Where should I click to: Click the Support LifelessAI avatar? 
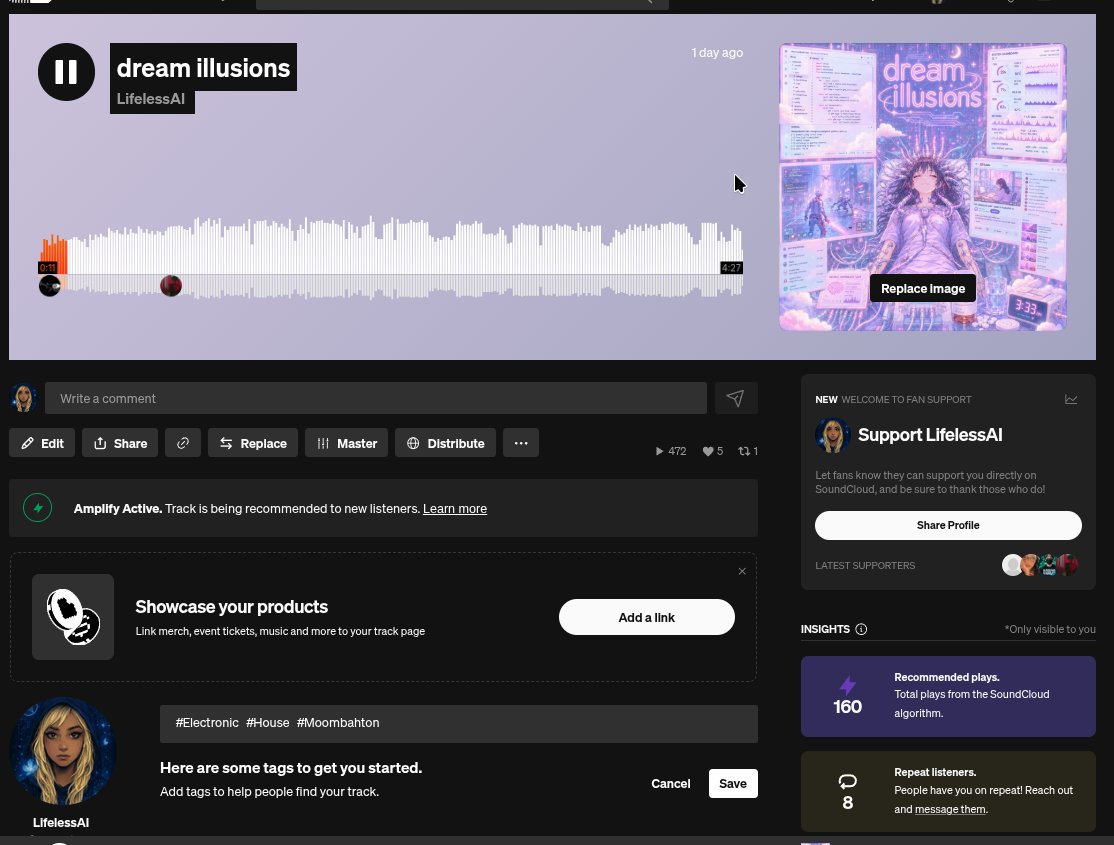point(833,435)
